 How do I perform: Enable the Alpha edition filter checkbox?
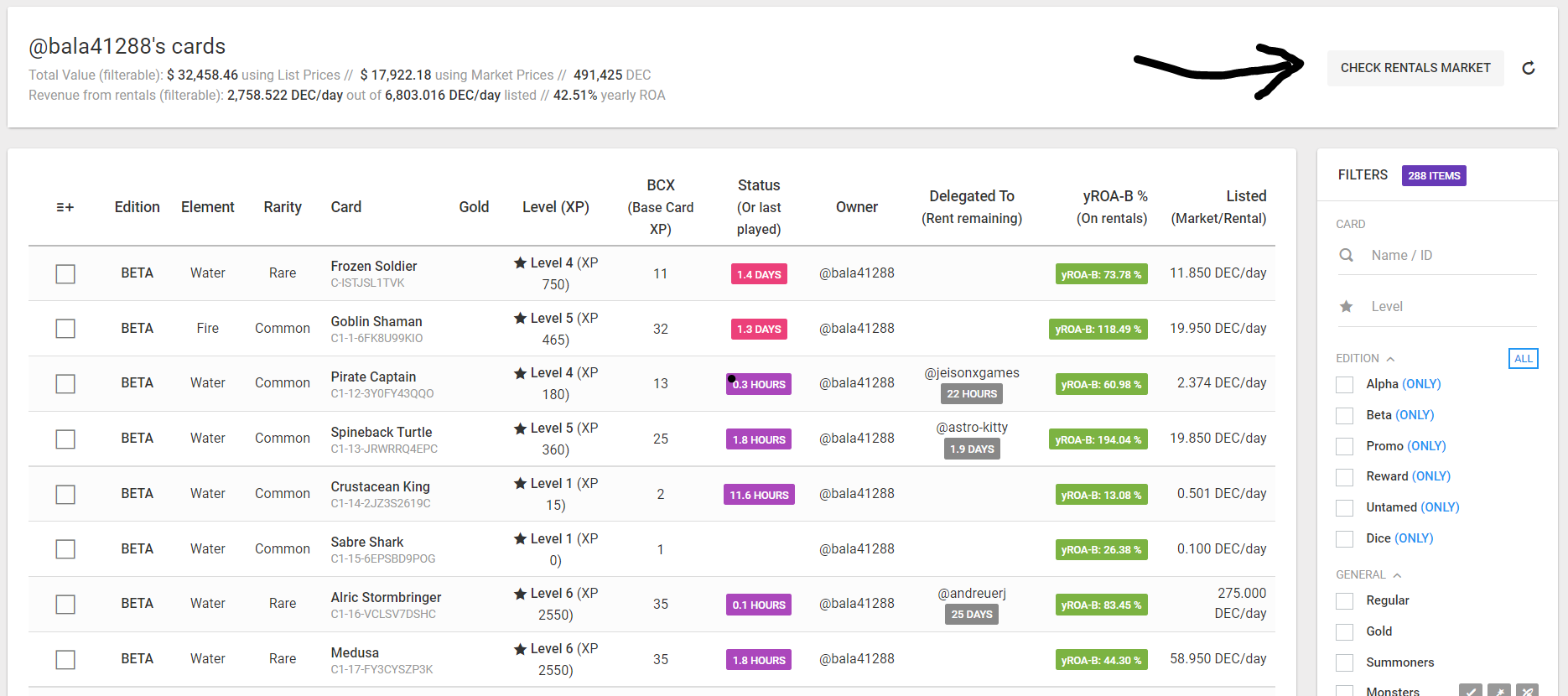[1345, 384]
